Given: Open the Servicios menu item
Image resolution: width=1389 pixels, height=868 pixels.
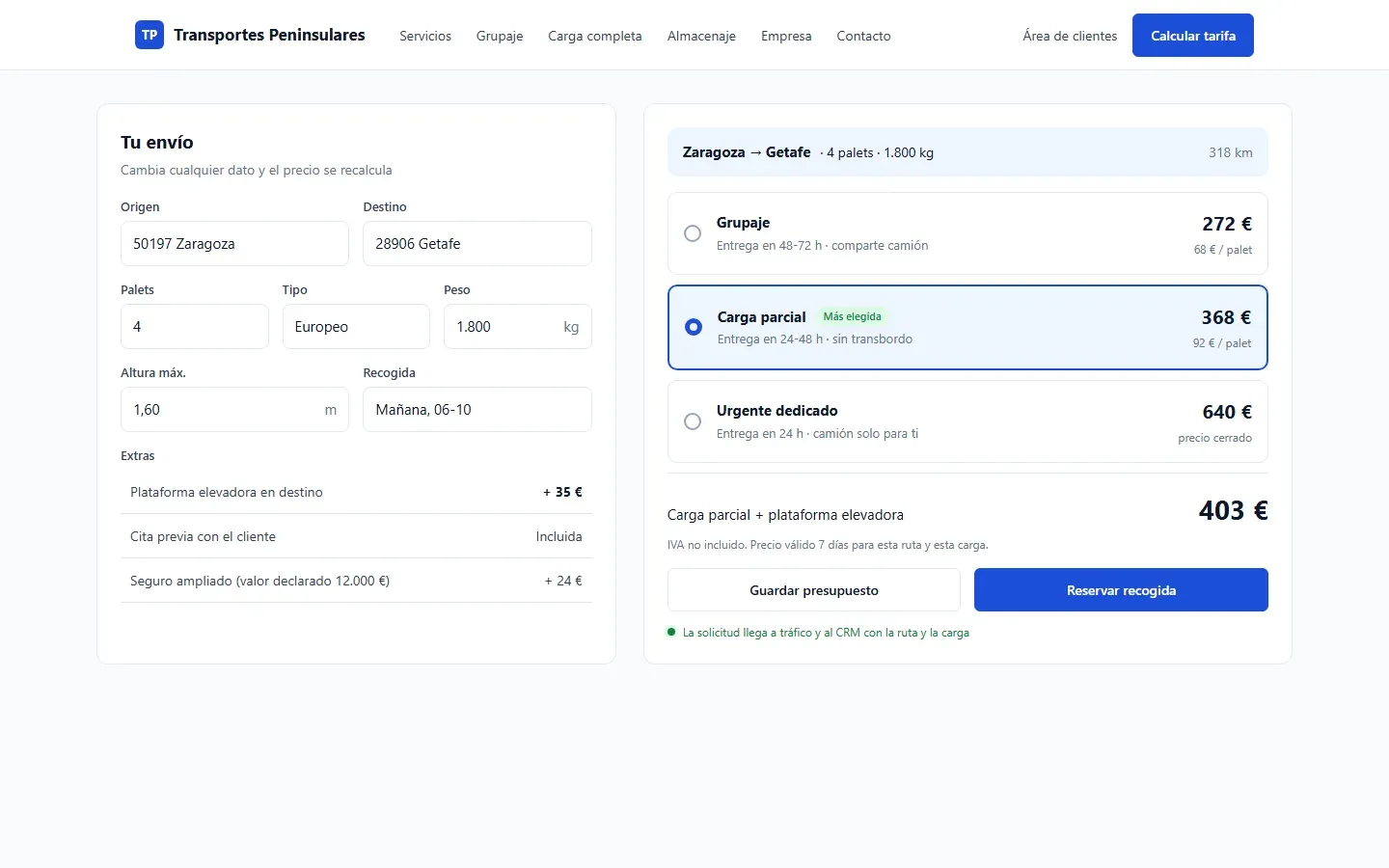Looking at the screenshot, I should coord(425,36).
